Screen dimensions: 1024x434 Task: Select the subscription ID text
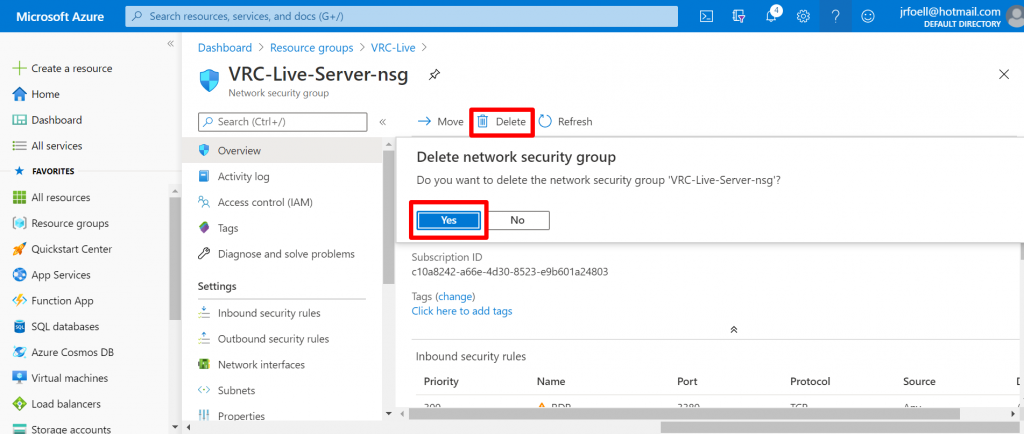[x=510, y=271]
